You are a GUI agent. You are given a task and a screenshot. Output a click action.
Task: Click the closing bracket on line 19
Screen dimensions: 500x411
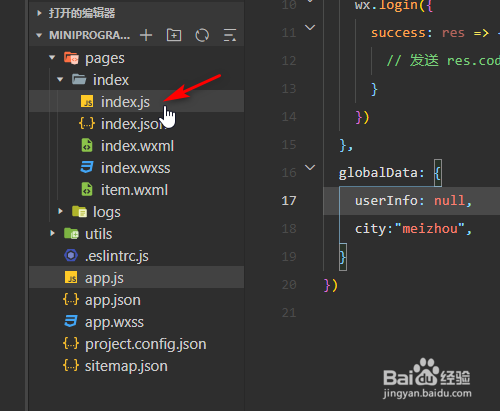342,257
